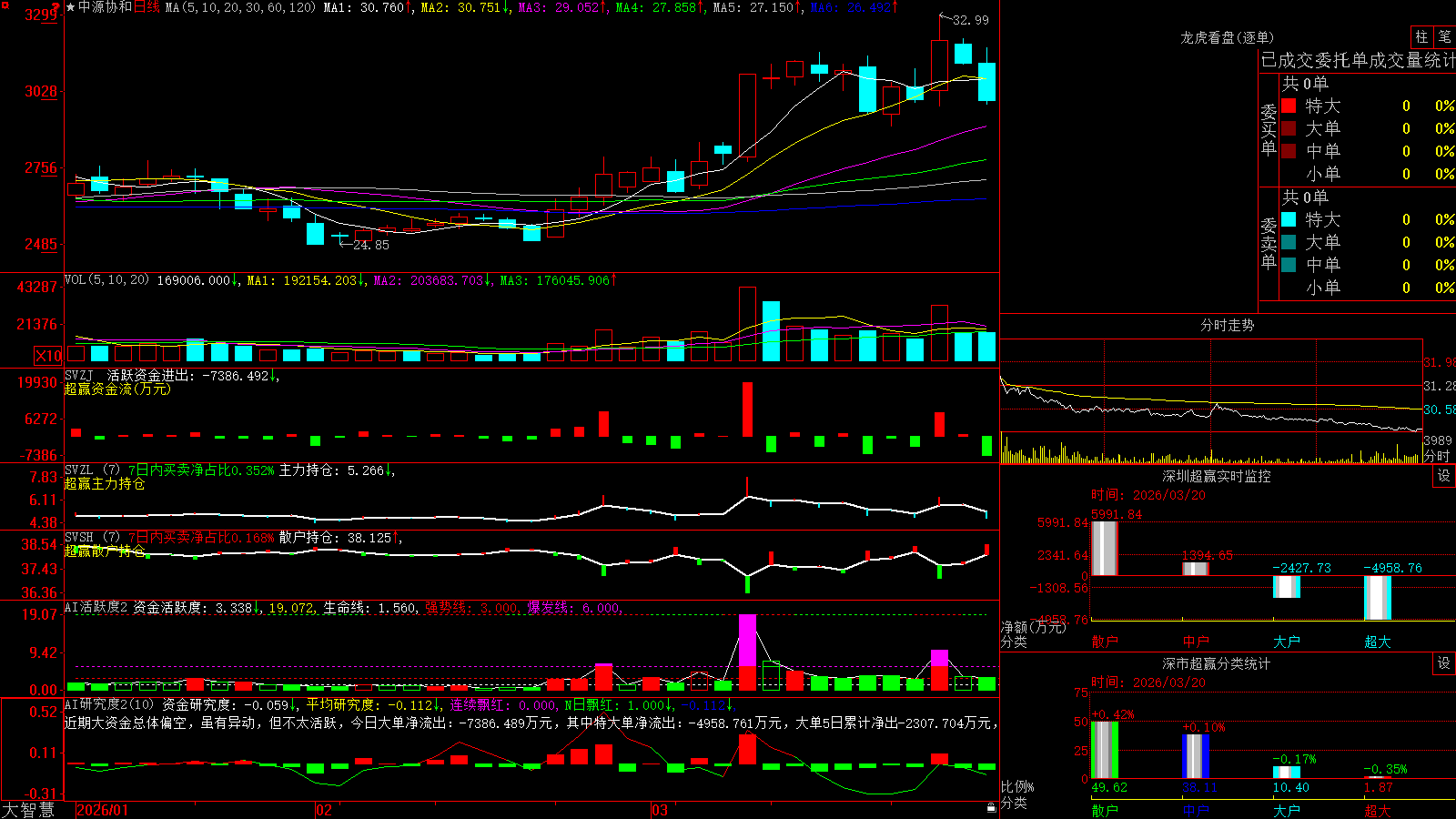The width and height of the screenshot is (1456, 819).
Task: Click the 柱 (bar) view button
Action: coord(1421,36)
